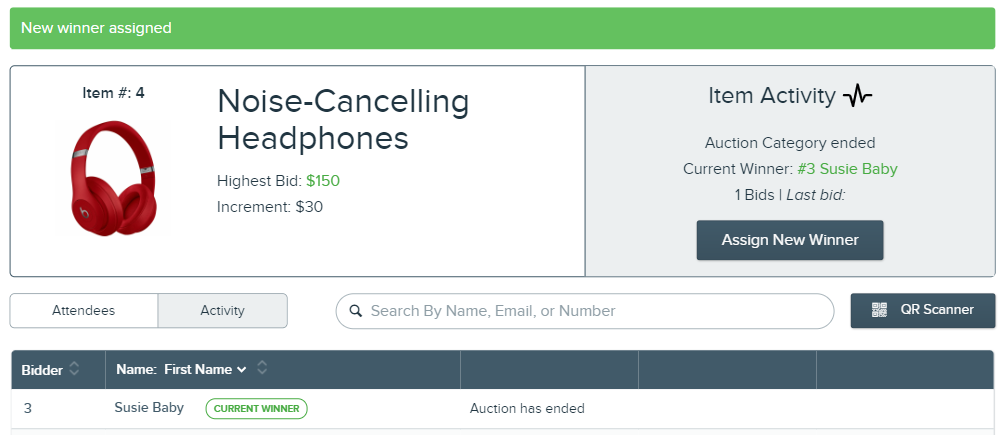Select the Susie Baby table row
This screenshot has width=1004, height=435.
pos(503,409)
